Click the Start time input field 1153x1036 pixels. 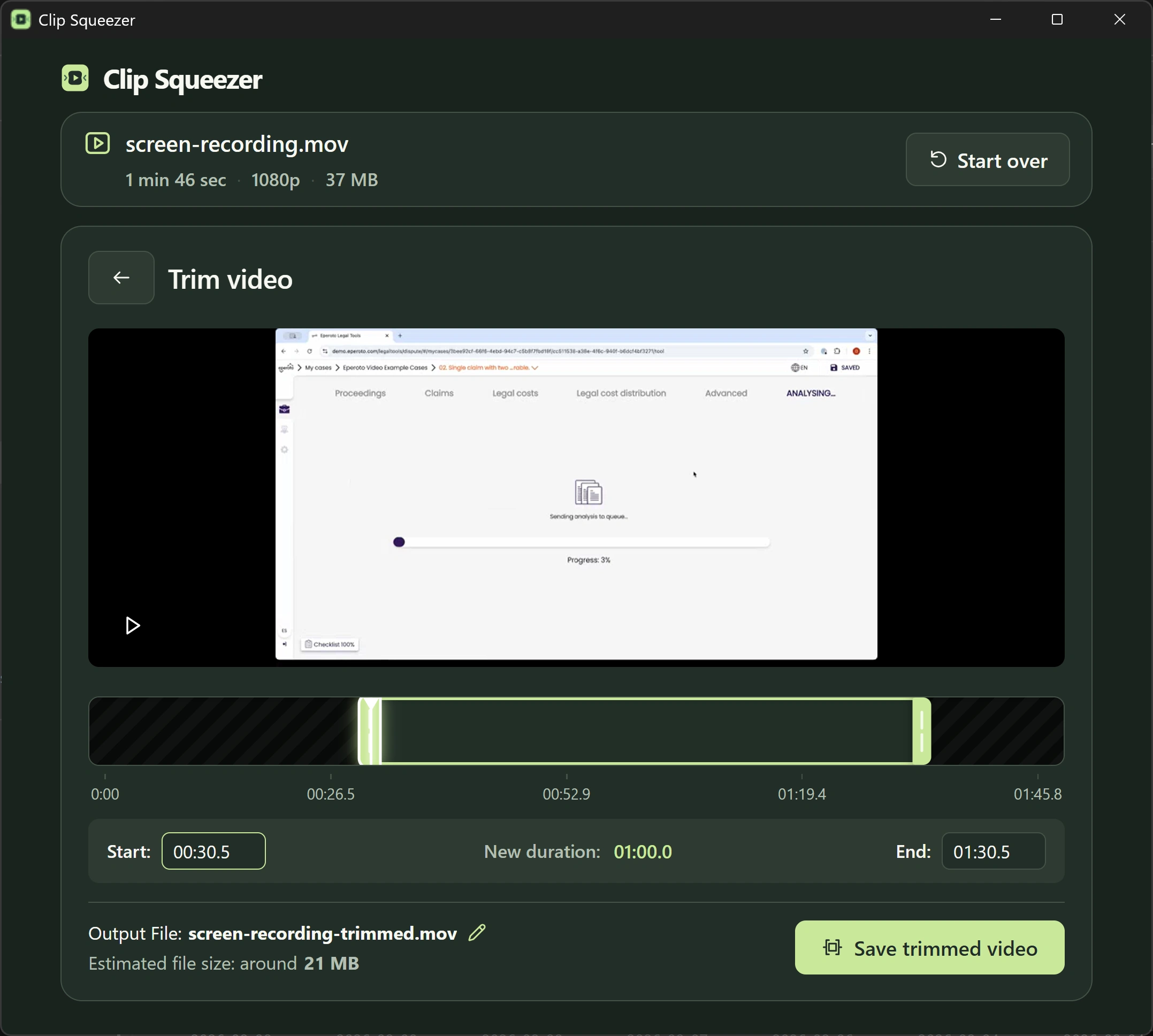[x=213, y=851]
